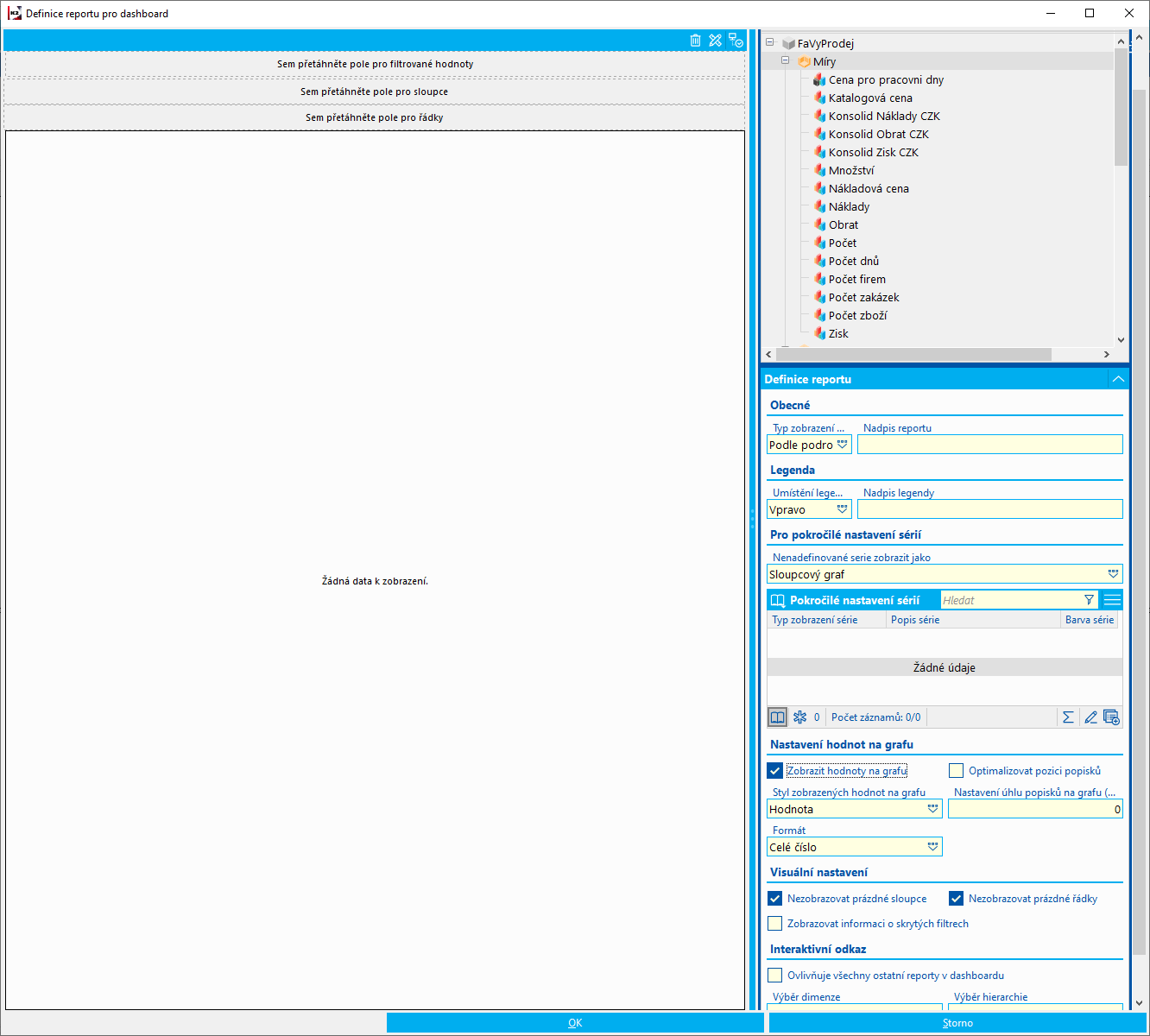
Task: Check Zobrazovat informaci o skrytých filtrech
Action: [775, 924]
